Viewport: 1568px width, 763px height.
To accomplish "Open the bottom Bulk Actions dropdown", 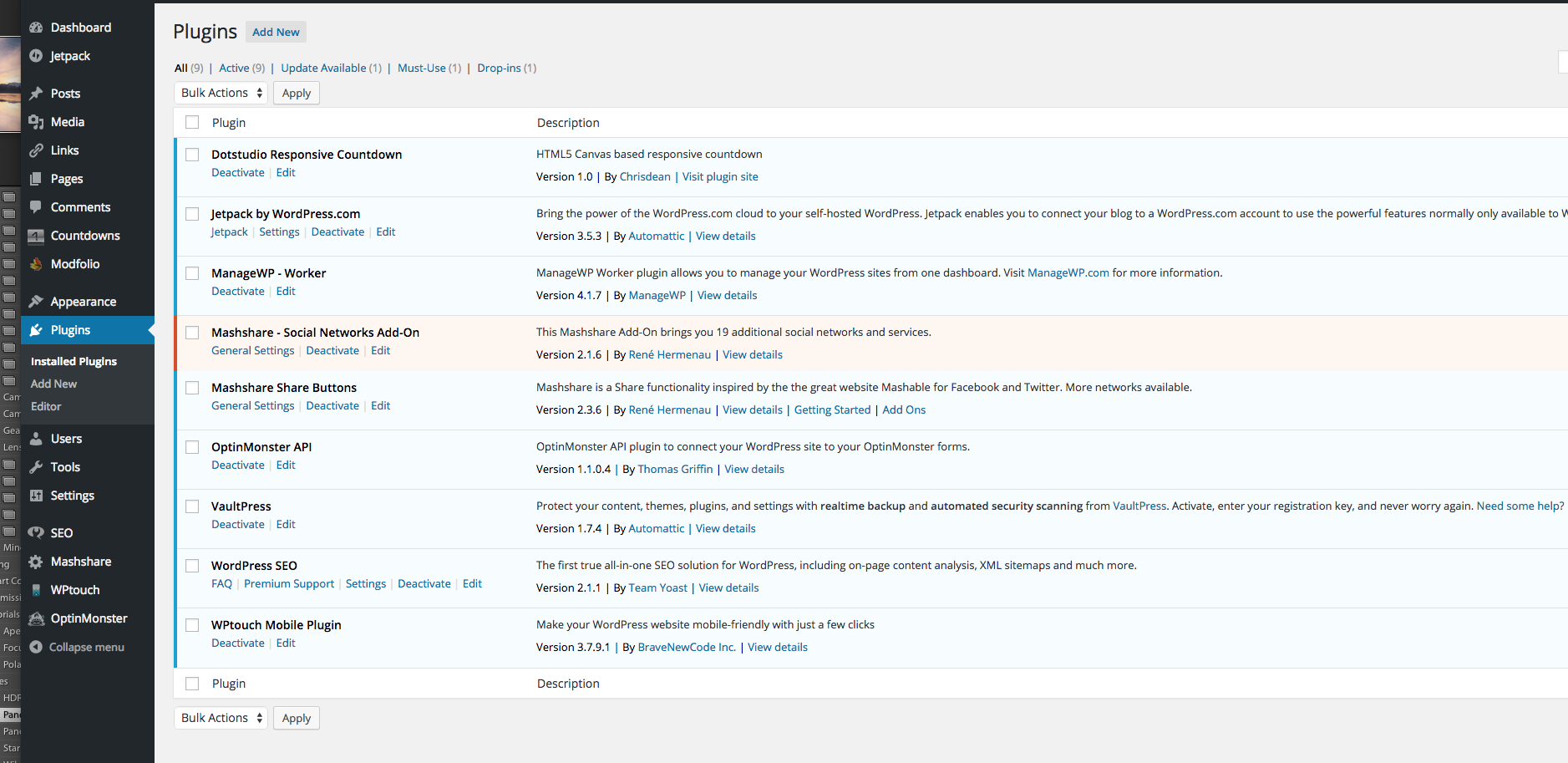I will click(x=221, y=718).
